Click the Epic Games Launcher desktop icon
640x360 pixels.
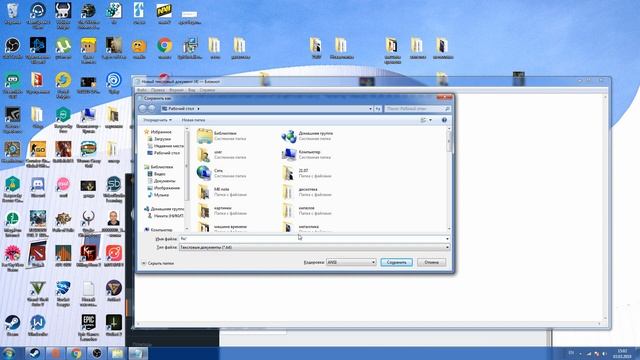pyautogui.click(x=88, y=327)
